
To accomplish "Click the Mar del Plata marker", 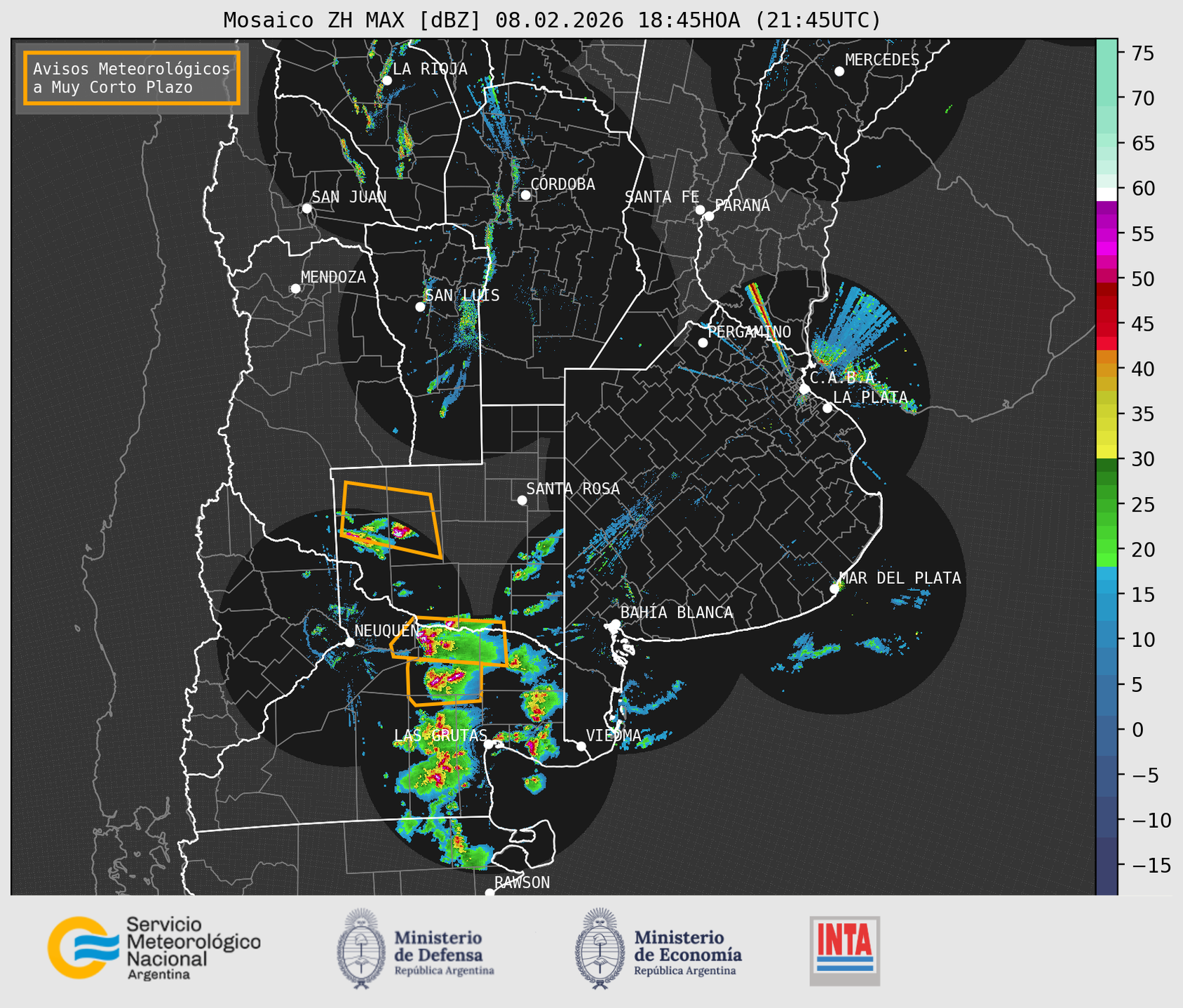I will [834, 589].
